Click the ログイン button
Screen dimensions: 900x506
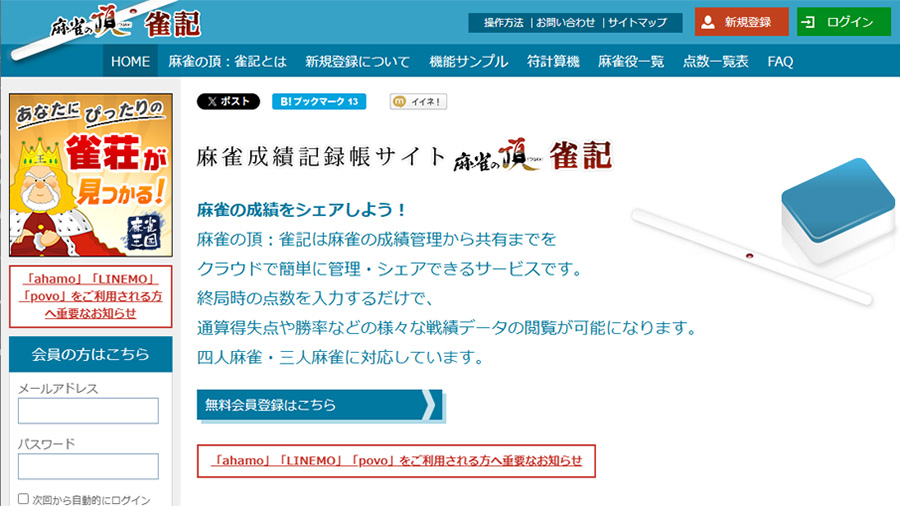(x=844, y=22)
